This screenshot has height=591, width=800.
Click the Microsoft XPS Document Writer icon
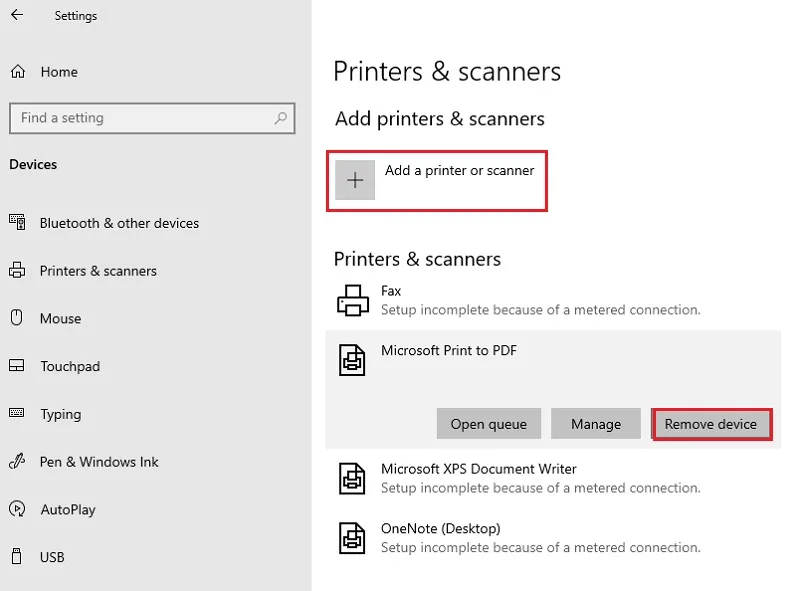352,478
